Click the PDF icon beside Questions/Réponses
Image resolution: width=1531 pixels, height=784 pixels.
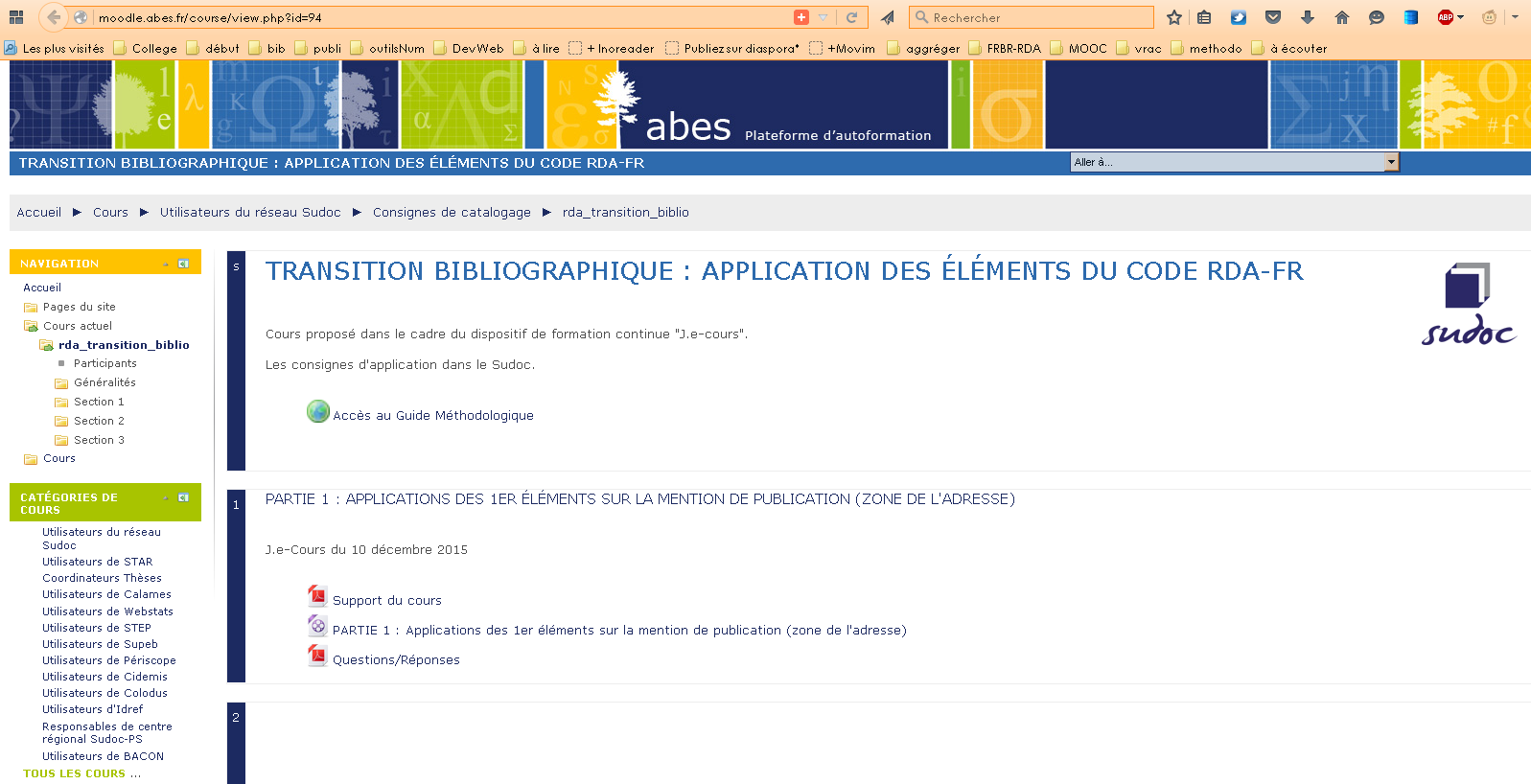317,656
